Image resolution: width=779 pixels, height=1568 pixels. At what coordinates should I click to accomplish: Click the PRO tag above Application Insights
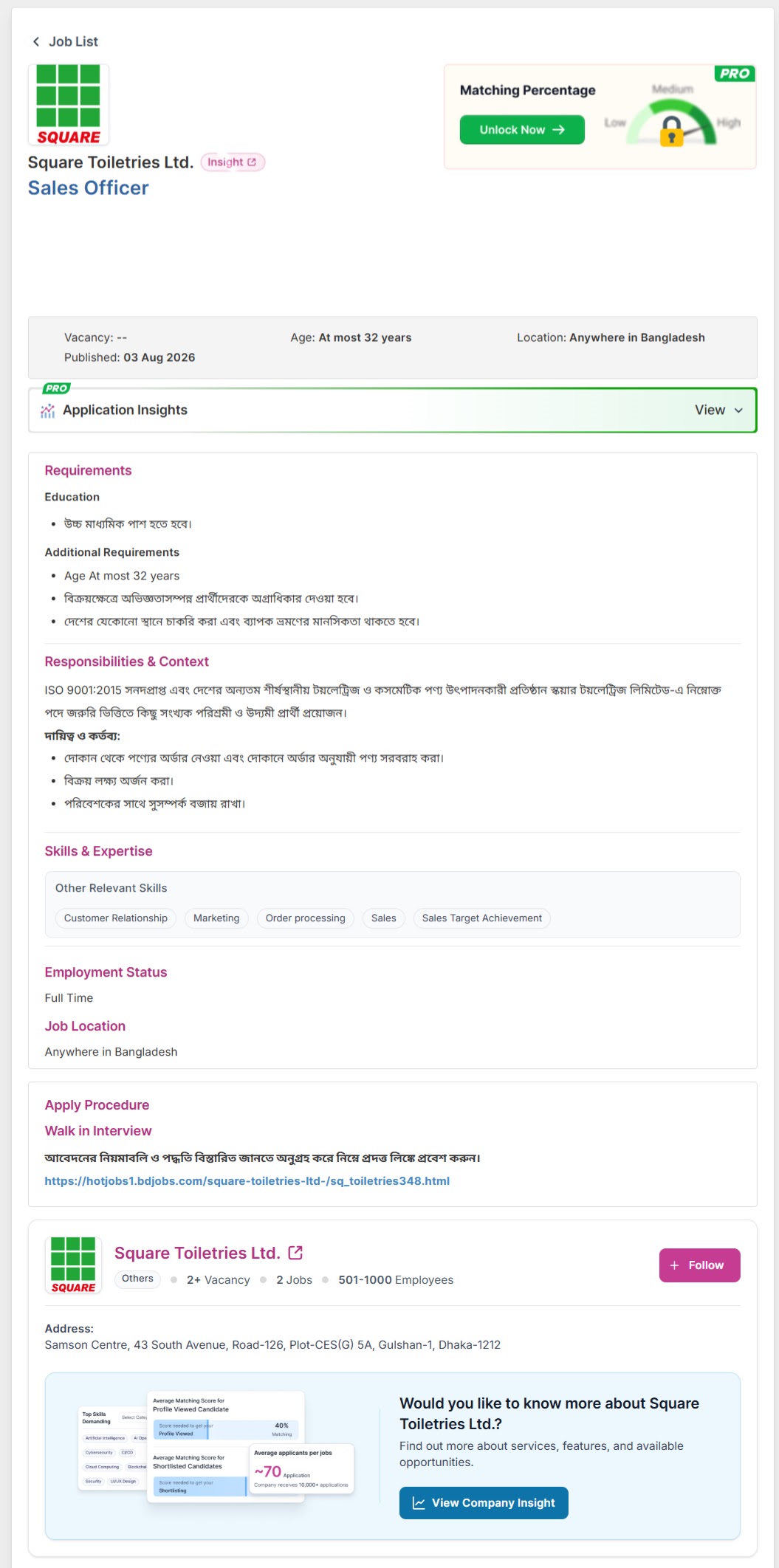[x=56, y=388]
